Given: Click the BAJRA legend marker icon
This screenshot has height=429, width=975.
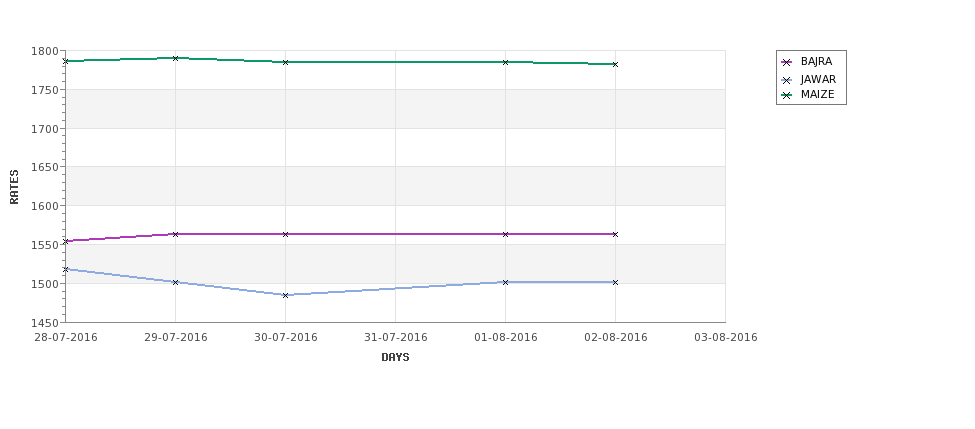Looking at the screenshot, I should point(787,62).
